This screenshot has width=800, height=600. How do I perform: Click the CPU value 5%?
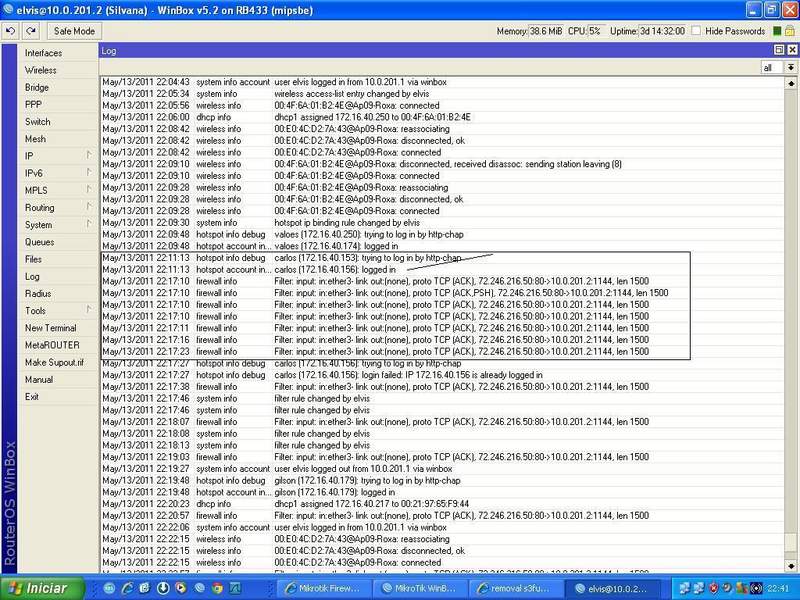(595, 31)
